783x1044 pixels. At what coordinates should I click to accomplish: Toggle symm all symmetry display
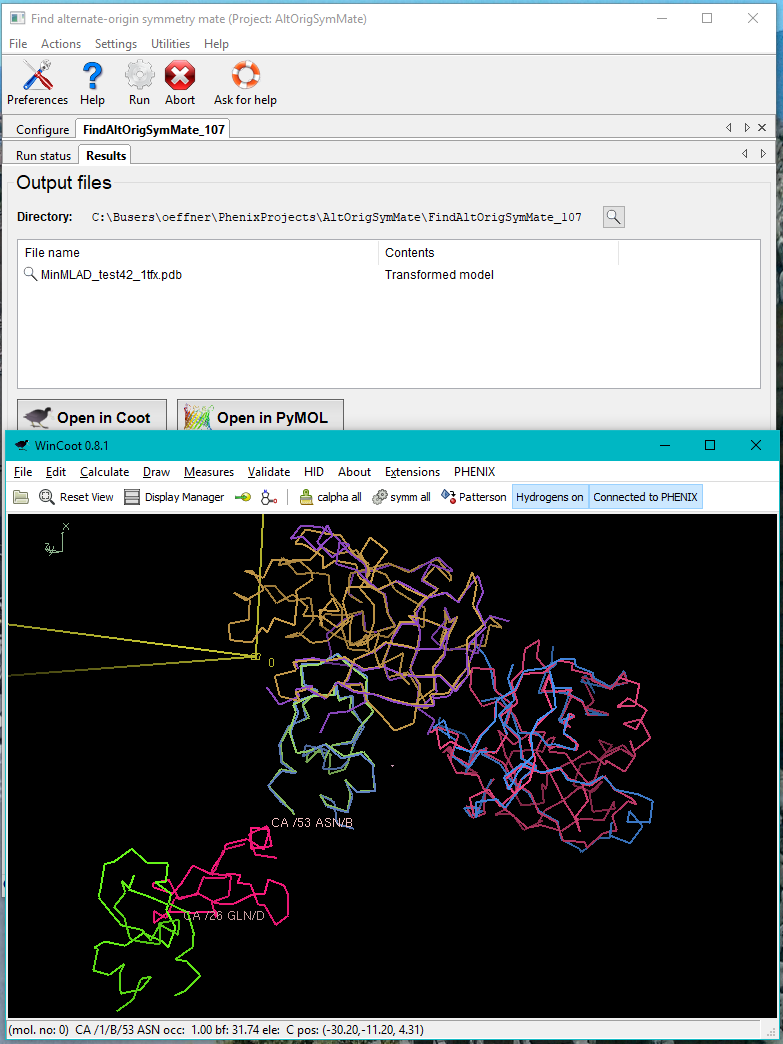click(401, 497)
